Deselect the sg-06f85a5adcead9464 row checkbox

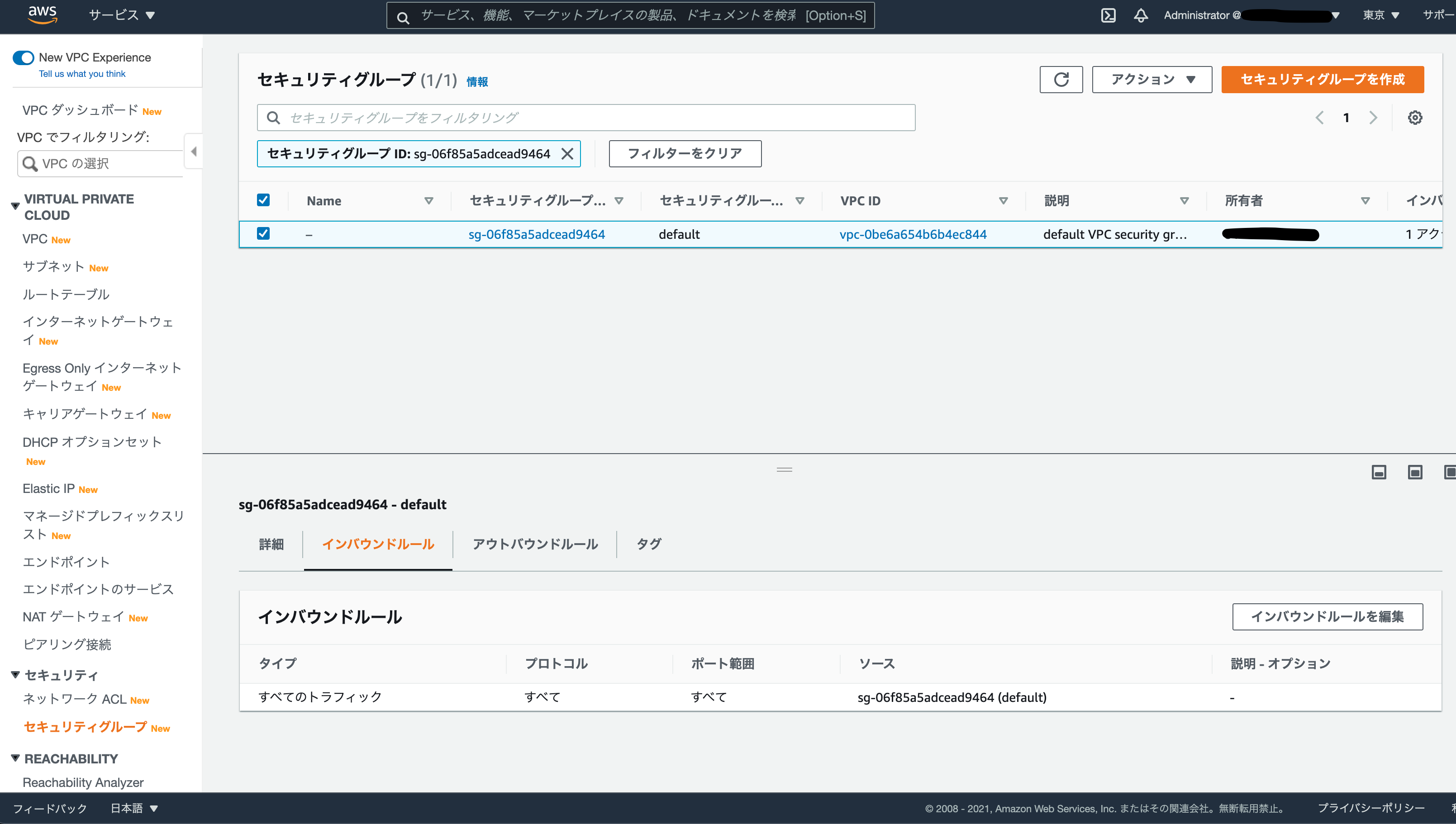coord(263,234)
